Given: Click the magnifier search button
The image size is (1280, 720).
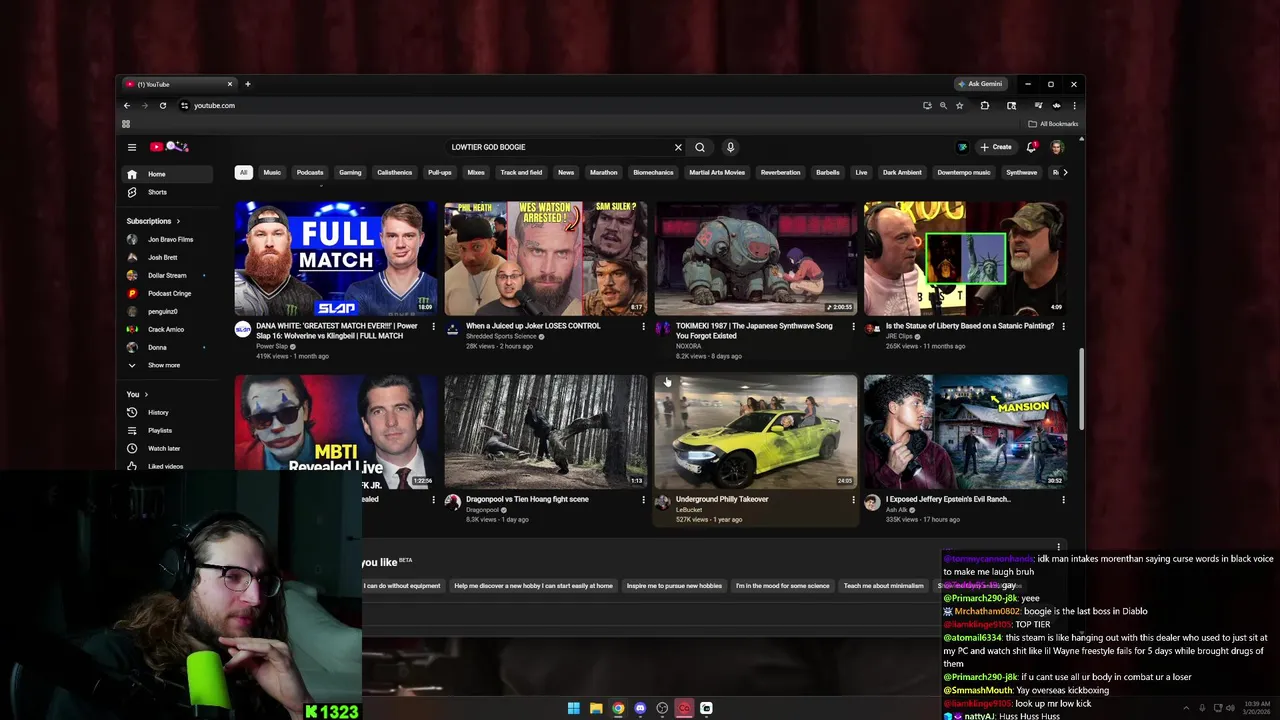Looking at the screenshot, I should (x=700, y=147).
